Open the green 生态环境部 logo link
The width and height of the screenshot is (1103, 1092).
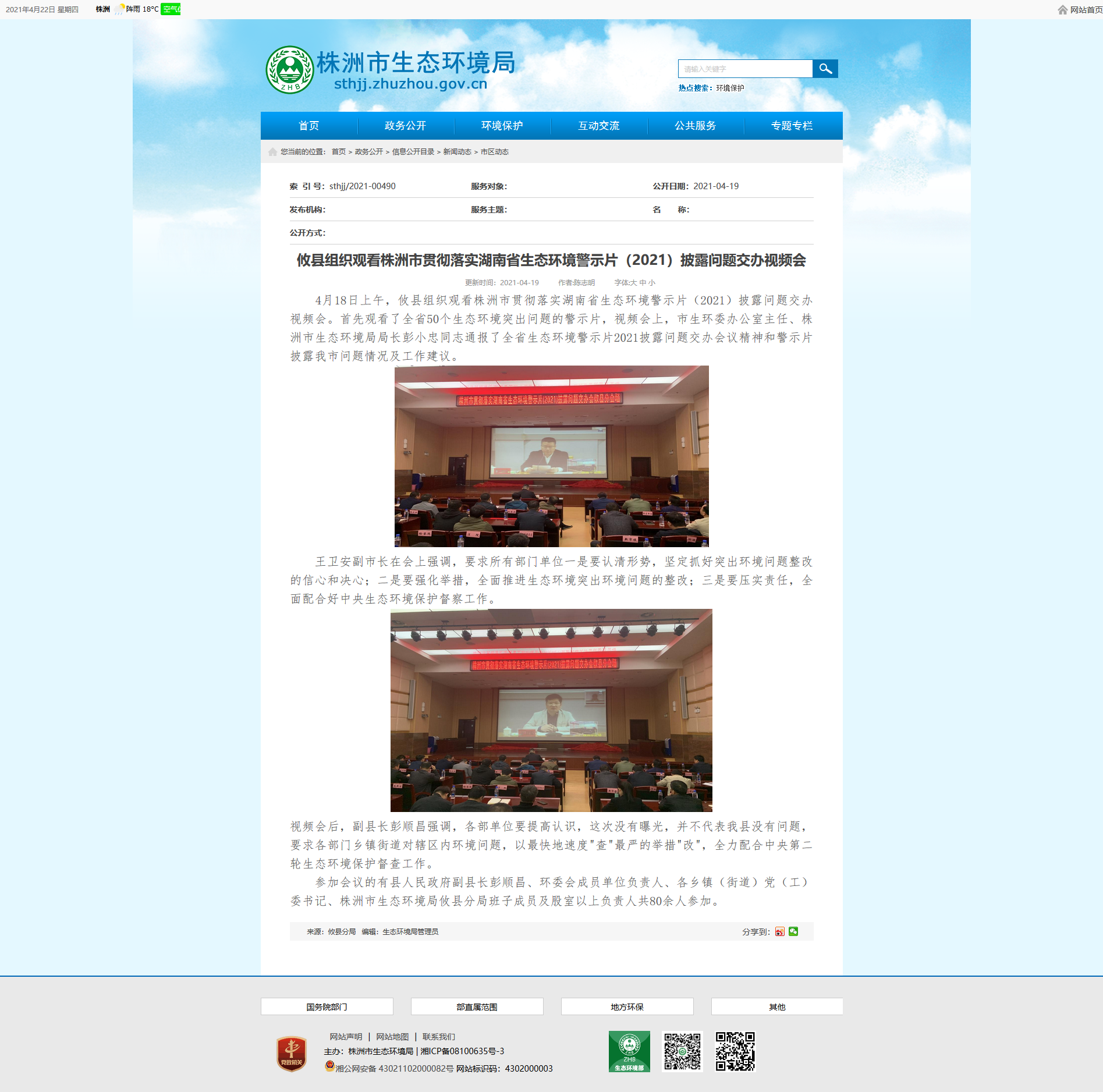(629, 1051)
